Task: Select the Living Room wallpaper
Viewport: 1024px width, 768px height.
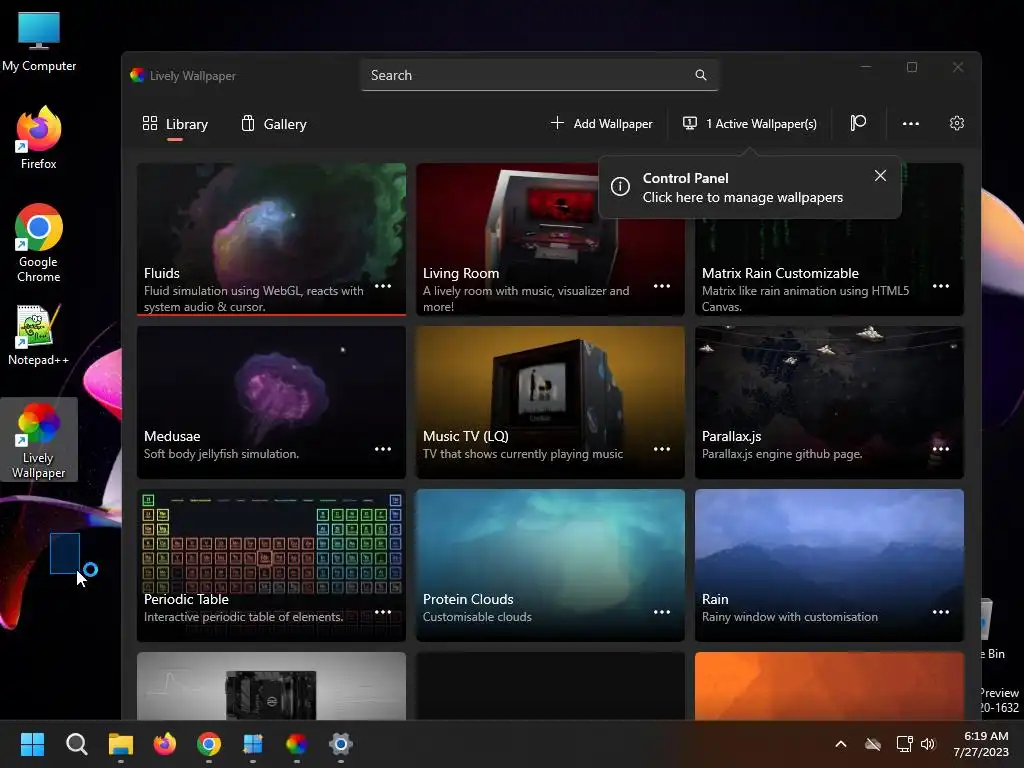Action: (x=550, y=239)
